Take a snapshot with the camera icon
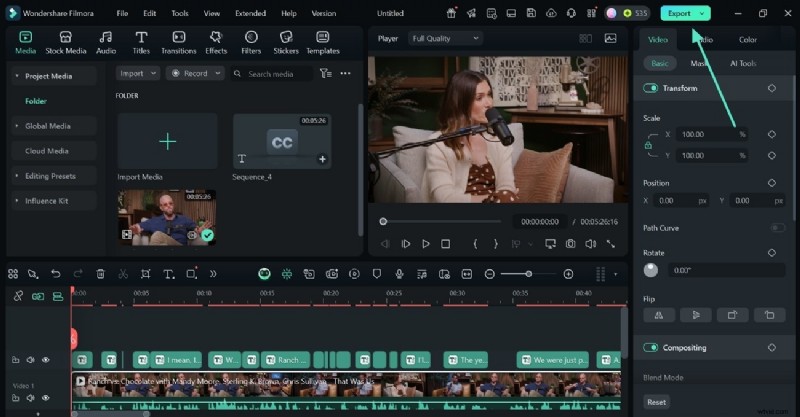 (x=570, y=244)
